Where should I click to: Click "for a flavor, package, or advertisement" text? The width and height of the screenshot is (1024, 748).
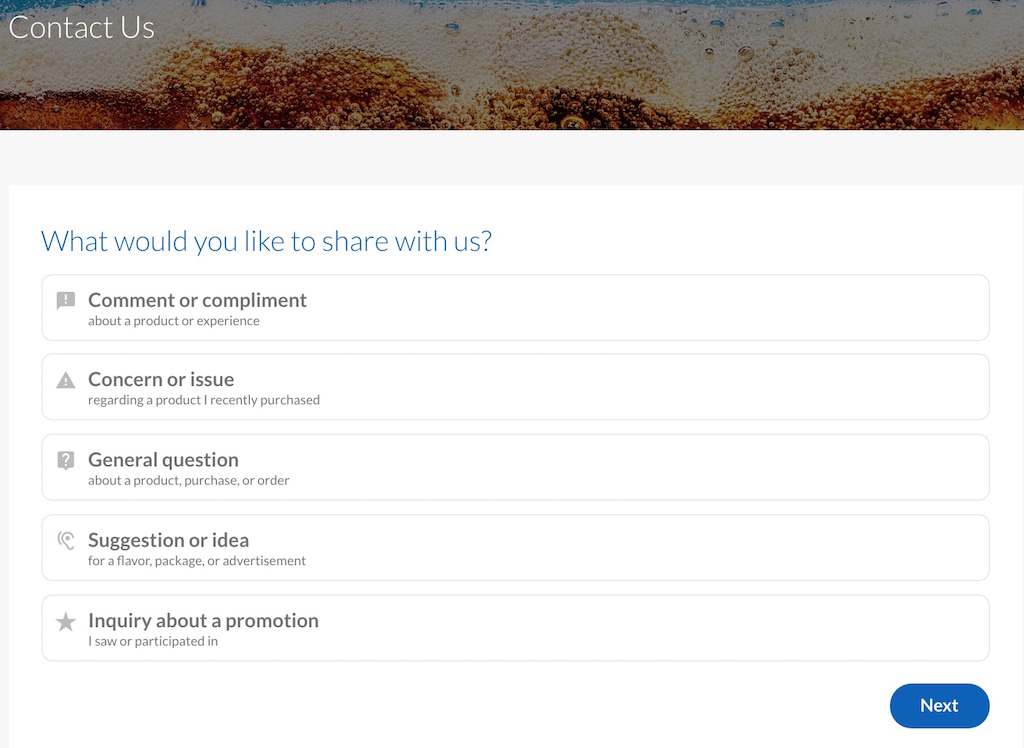tap(197, 561)
